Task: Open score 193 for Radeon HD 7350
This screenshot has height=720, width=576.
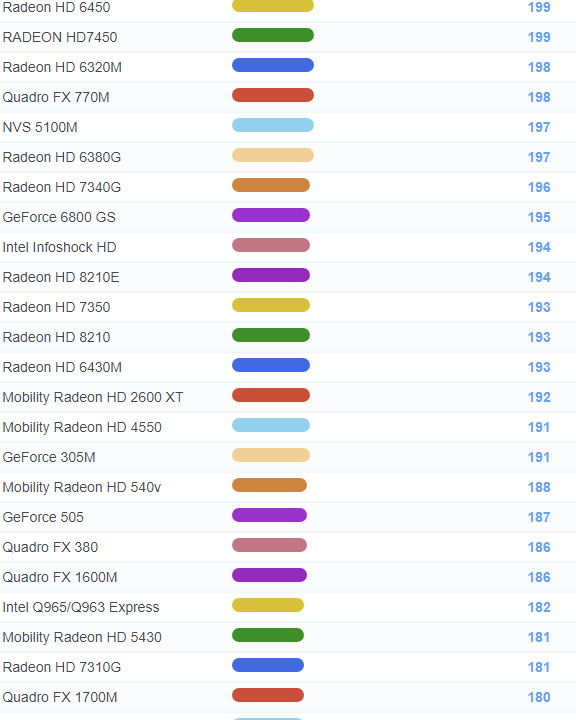Action: coord(539,307)
